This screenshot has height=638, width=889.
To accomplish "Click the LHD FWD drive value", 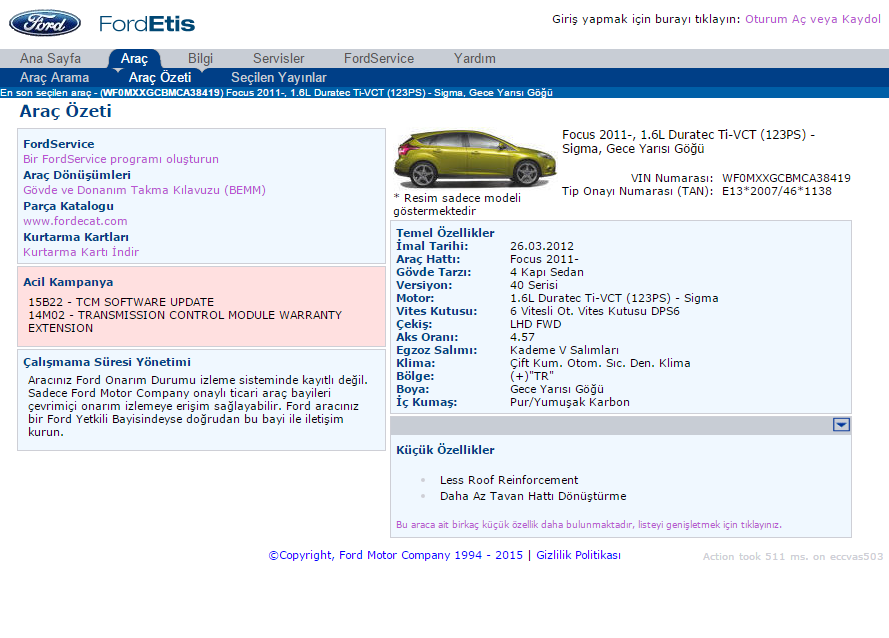I will (x=535, y=324).
